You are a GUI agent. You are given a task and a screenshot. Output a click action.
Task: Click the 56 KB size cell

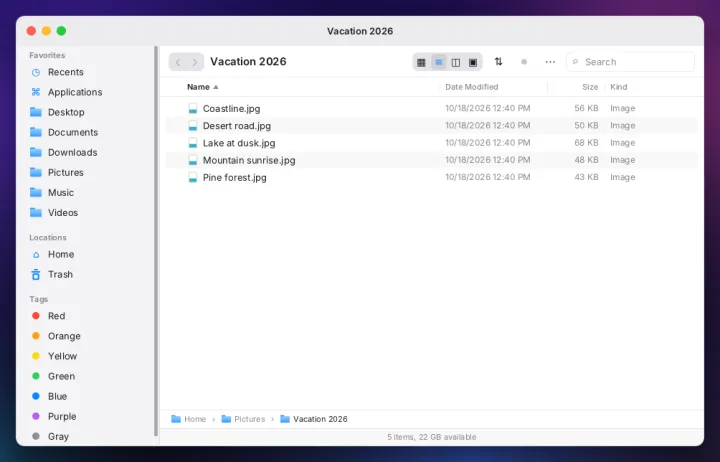(x=586, y=108)
